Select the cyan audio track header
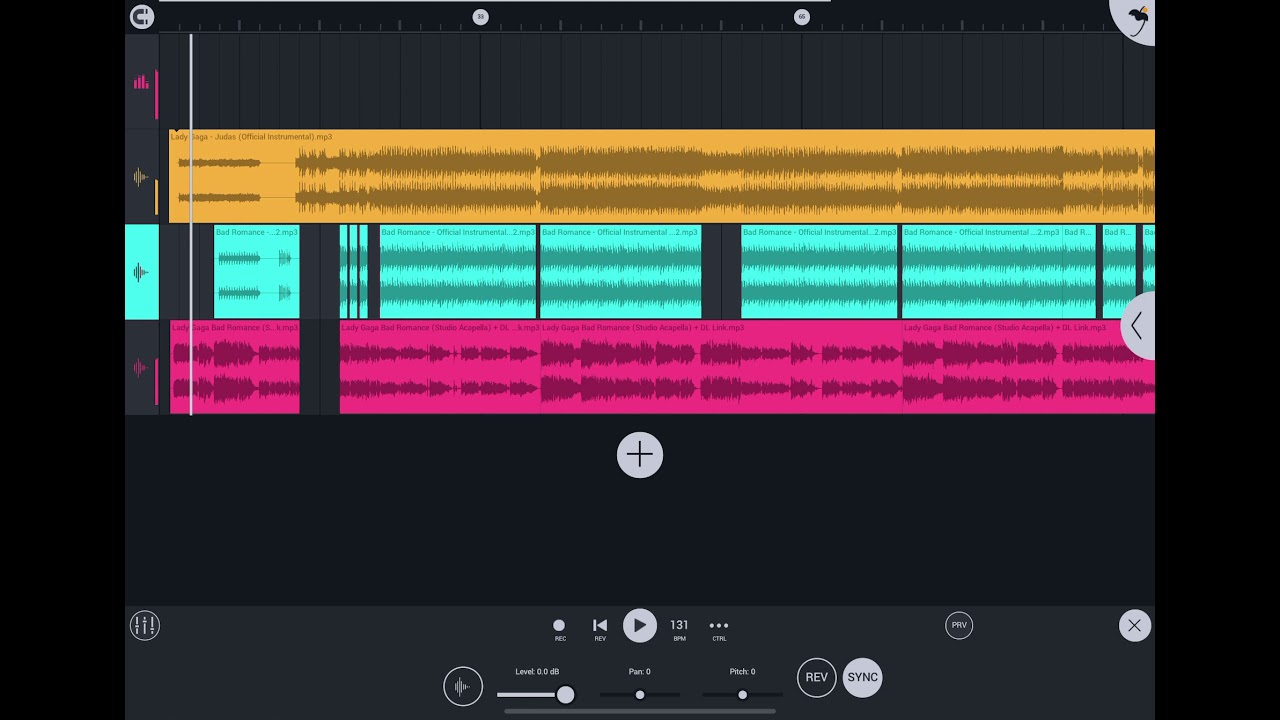 [x=141, y=272]
